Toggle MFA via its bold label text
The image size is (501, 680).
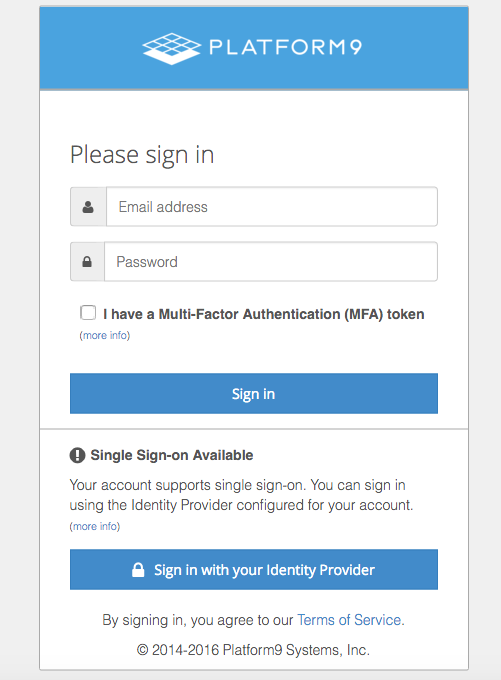coord(264,314)
